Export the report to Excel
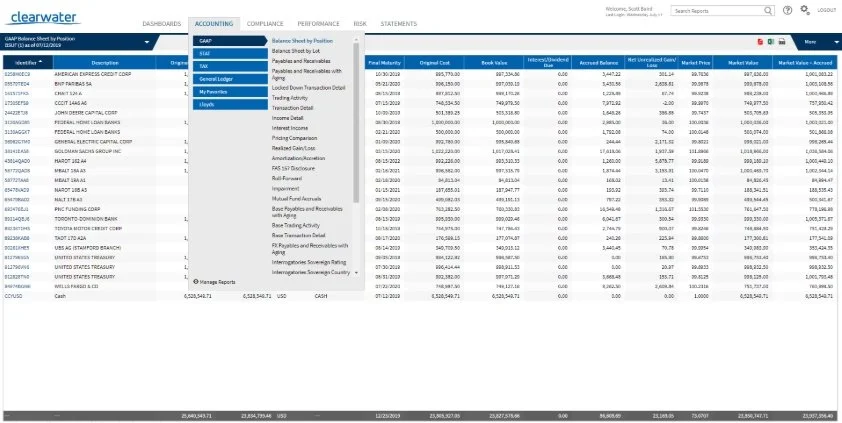 coord(771,42)
